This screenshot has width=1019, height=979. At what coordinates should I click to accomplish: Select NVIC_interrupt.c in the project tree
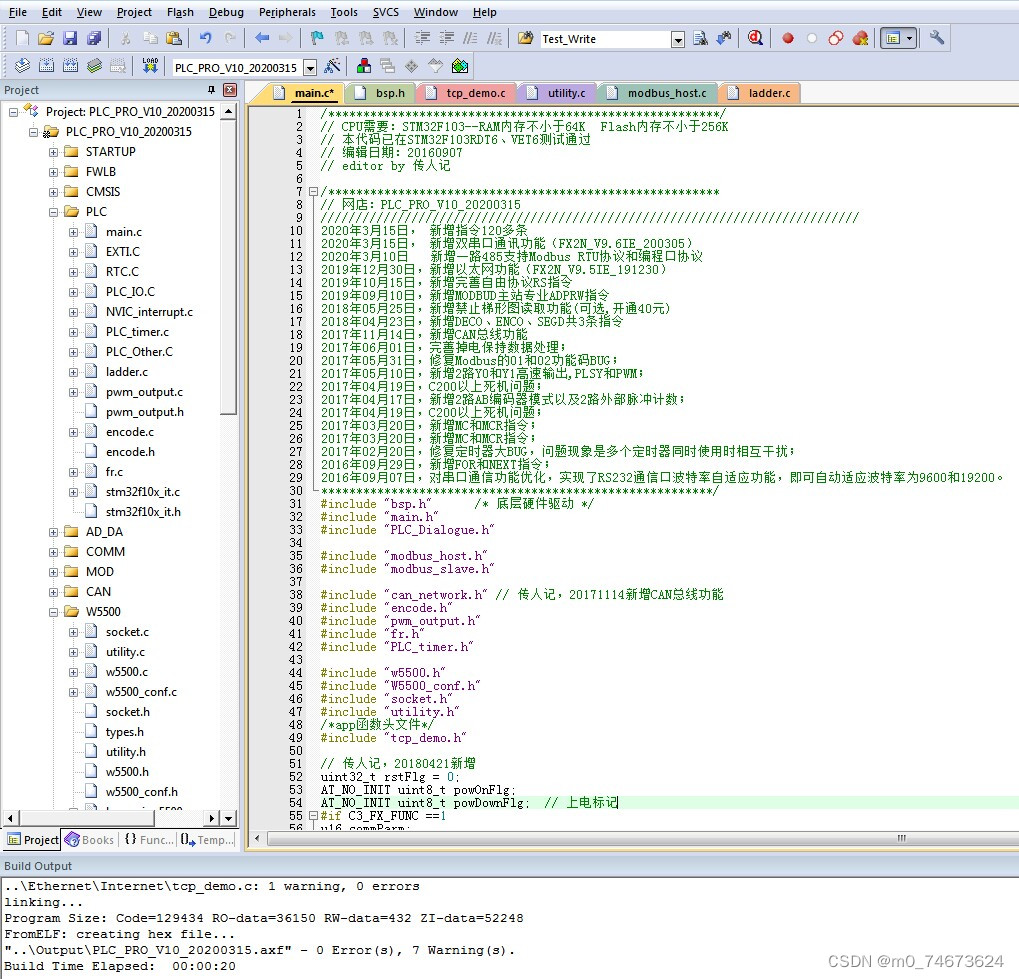point(149,312)
